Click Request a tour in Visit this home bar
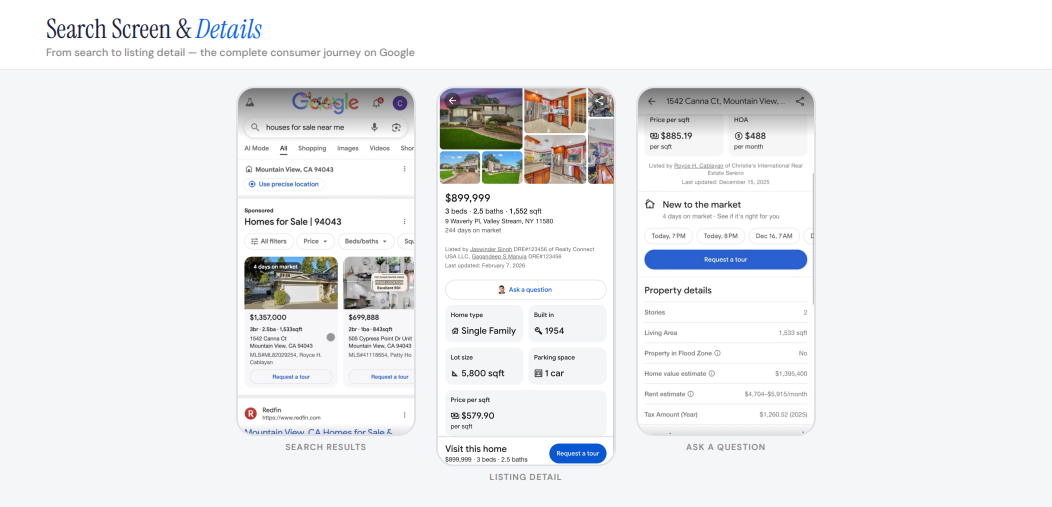Screen dimensions: 1052x507 [578, 453]
